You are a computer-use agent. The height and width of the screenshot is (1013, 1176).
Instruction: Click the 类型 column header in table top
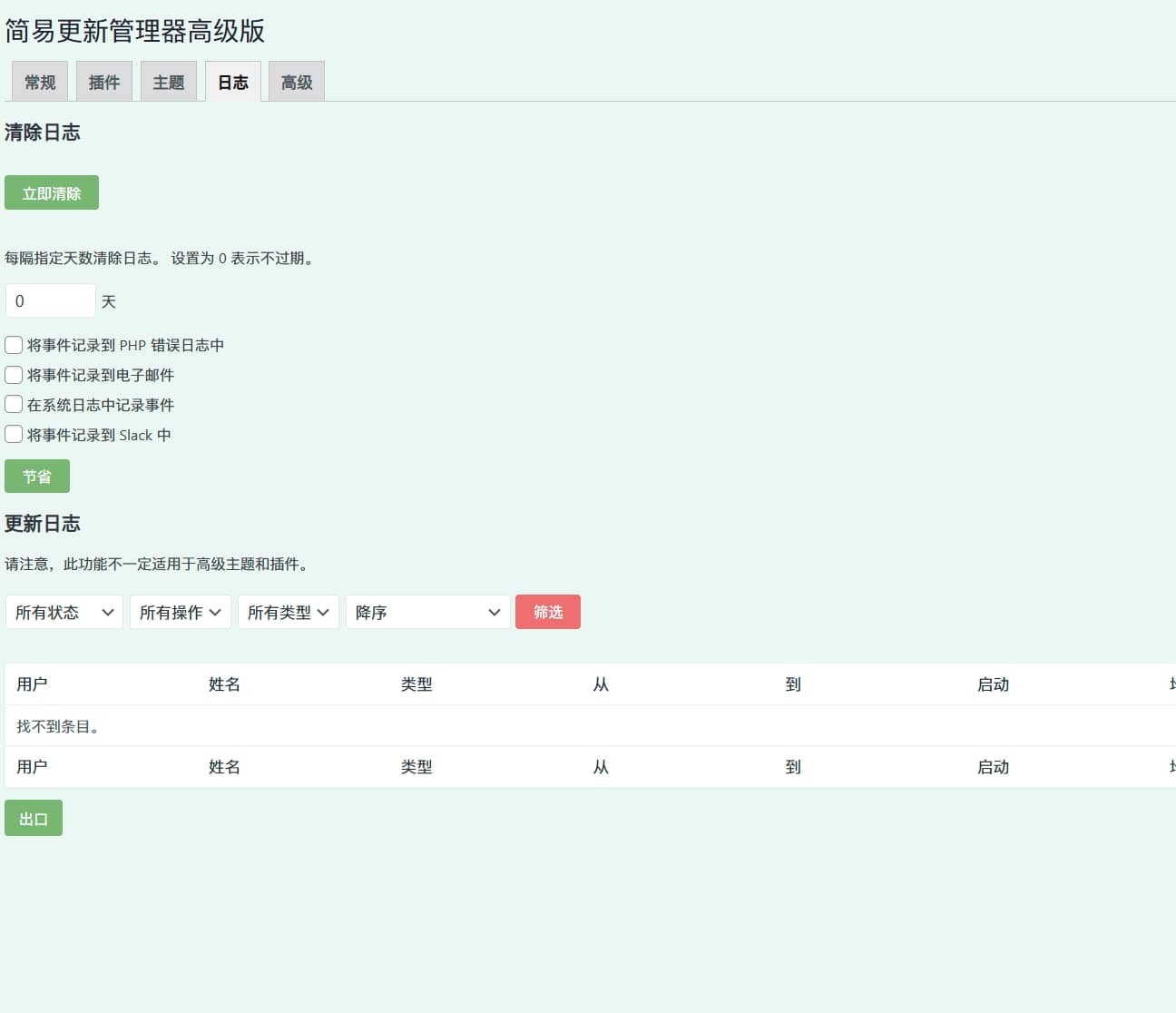pos(416,684)
